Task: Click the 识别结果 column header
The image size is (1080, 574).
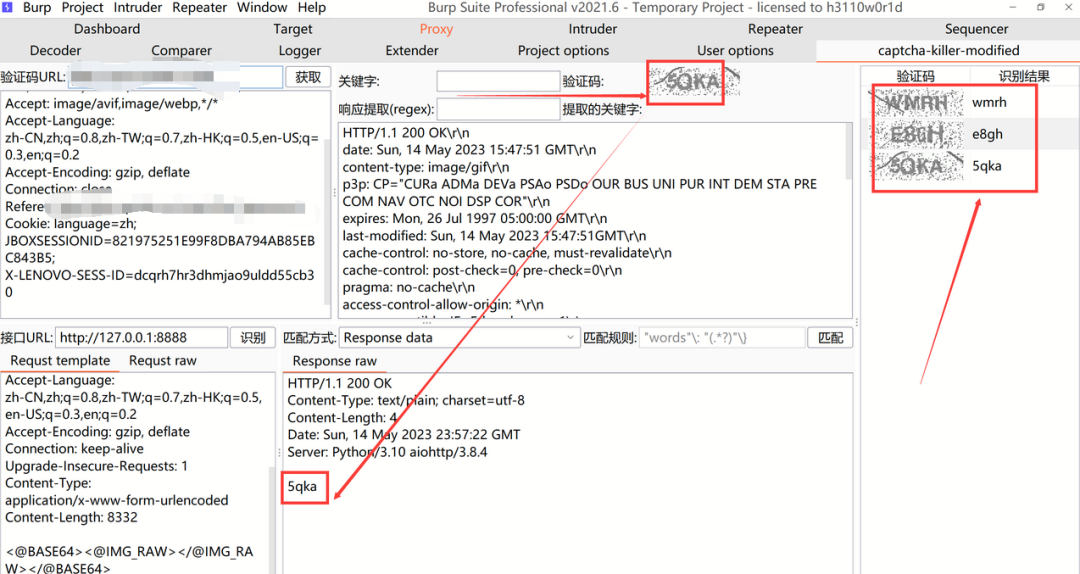Action: point(1024,76)
